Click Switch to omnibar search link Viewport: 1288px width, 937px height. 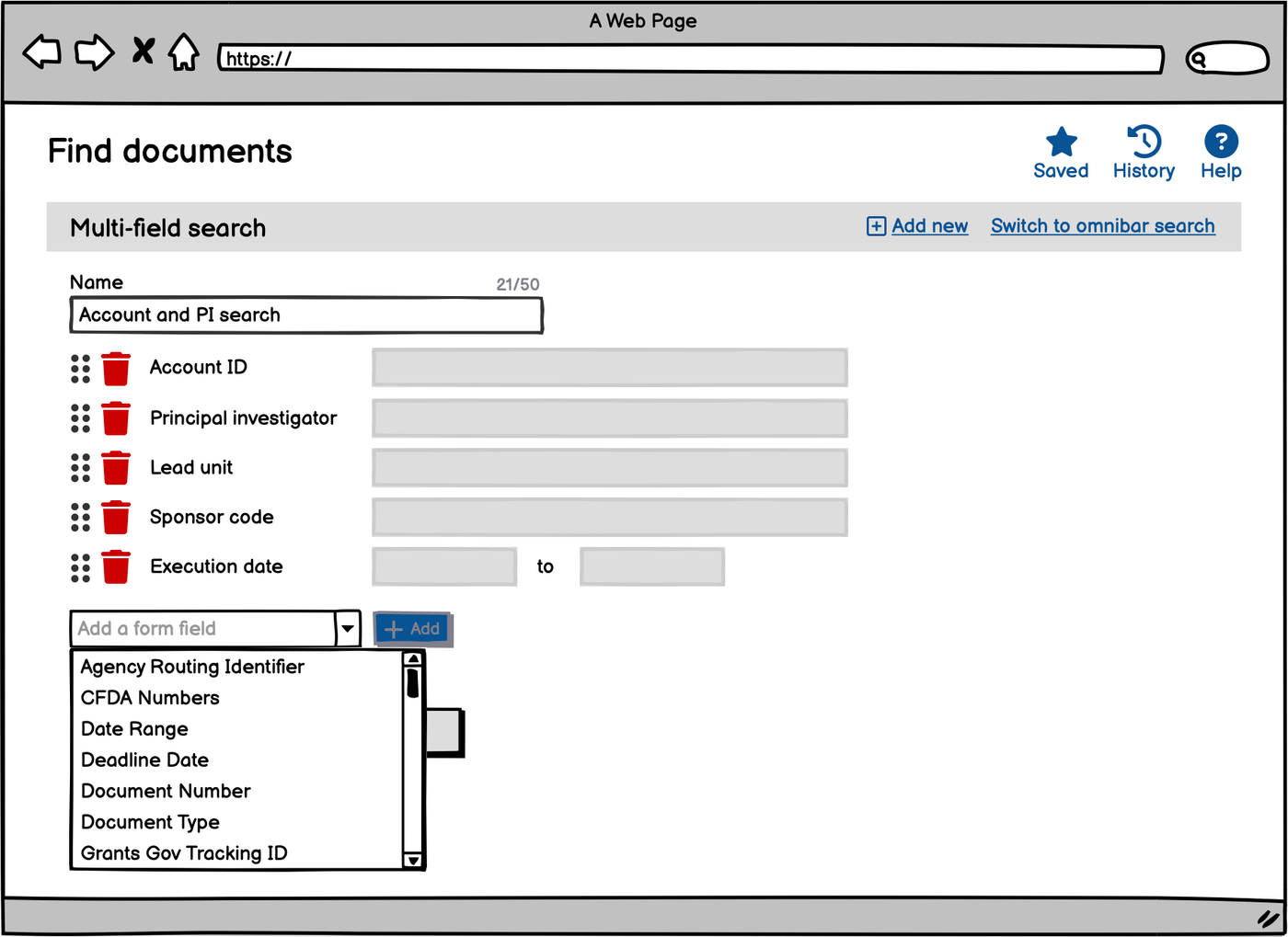pyautogui.click(x=1102, y=226)
